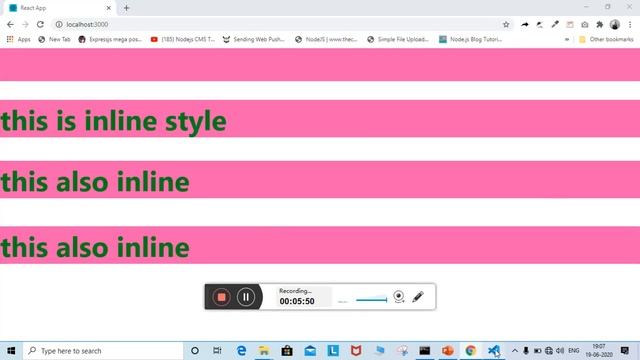
Task: Bookmark this page with the star
Action: [x=506, y=24]
